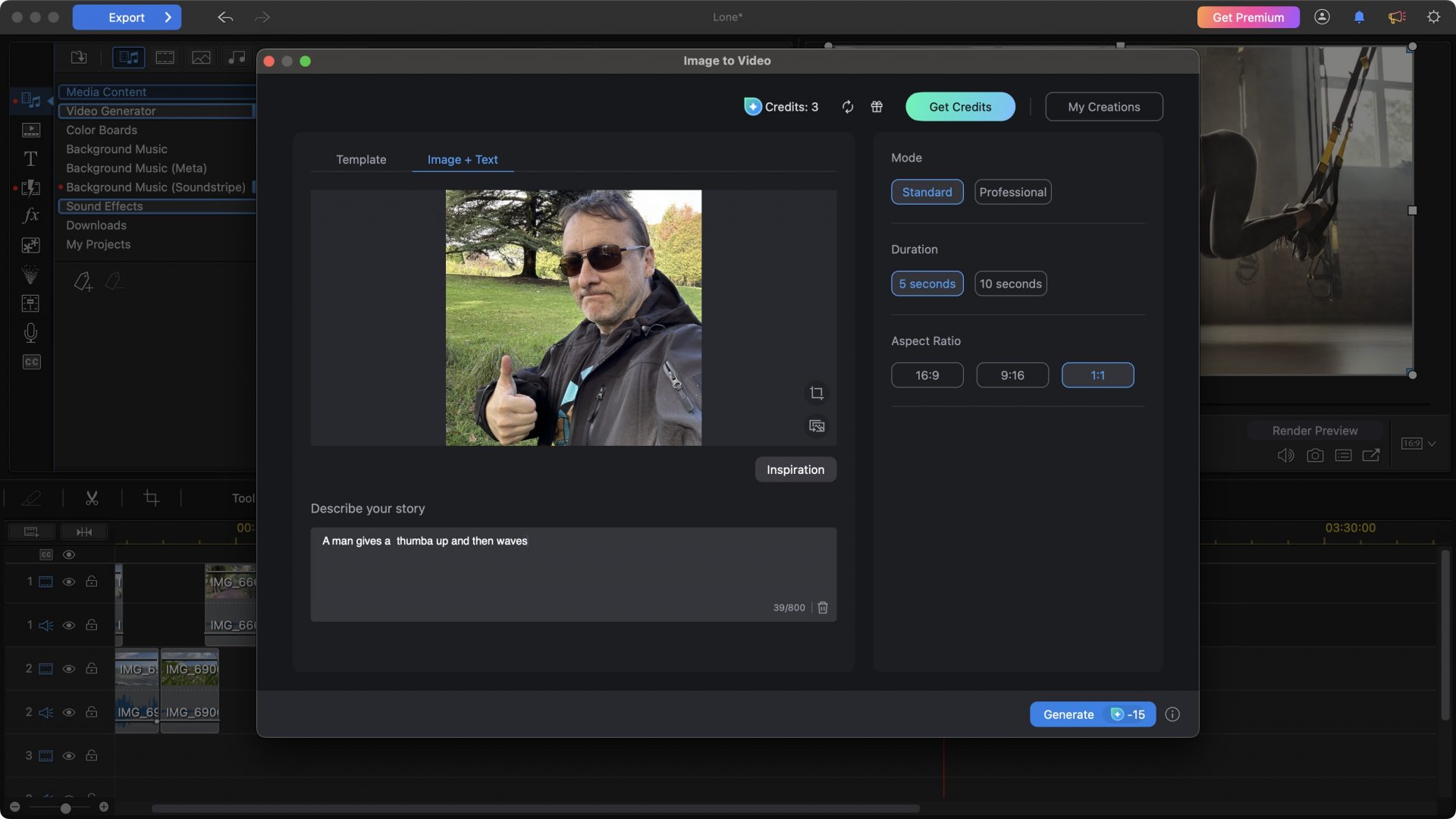Screen dimensions: 1456x819
Task: Click the Get Credits button
Action: pyautogui.click(x=960, y=107)
